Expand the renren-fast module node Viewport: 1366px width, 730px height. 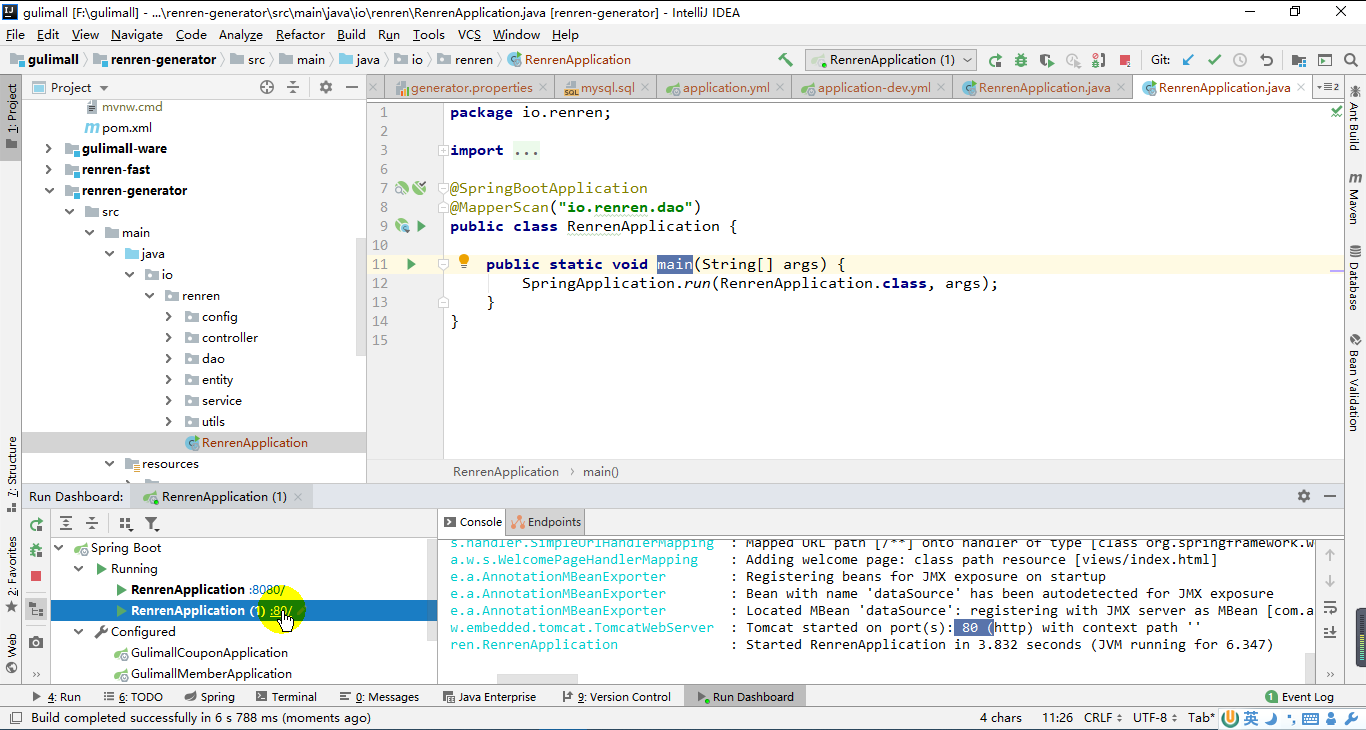click(x=48, y=170)
